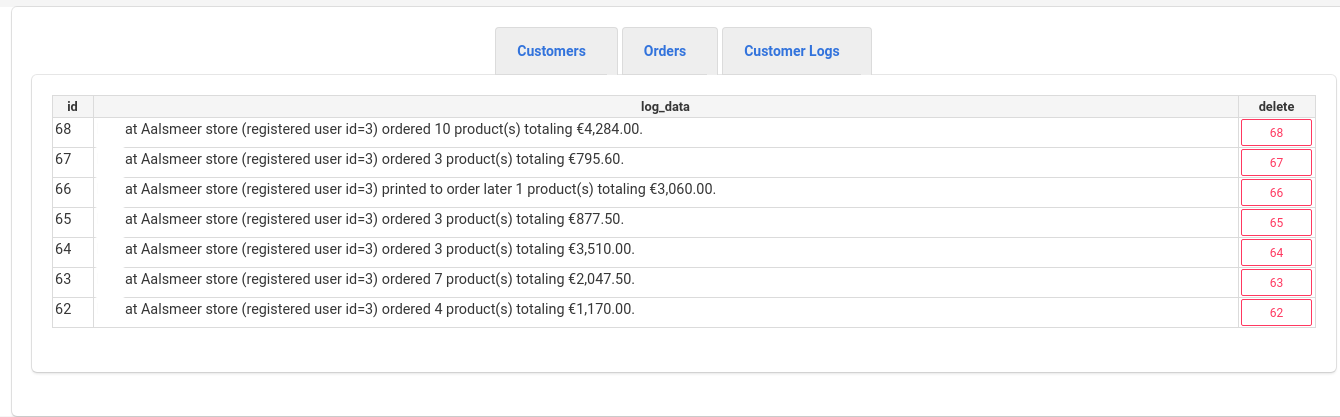Click the log row totaling €877.50
This screenshot has height=417, width=1340.
tap(374, 219)
